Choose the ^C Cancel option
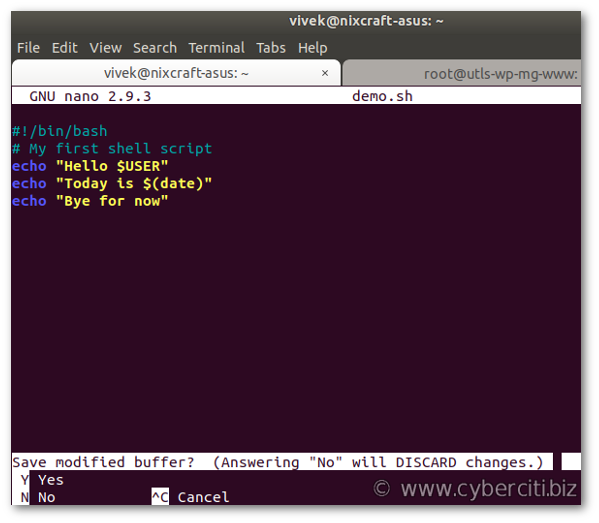The height and width of the screenshot is (523, 599). click(190, 497)
